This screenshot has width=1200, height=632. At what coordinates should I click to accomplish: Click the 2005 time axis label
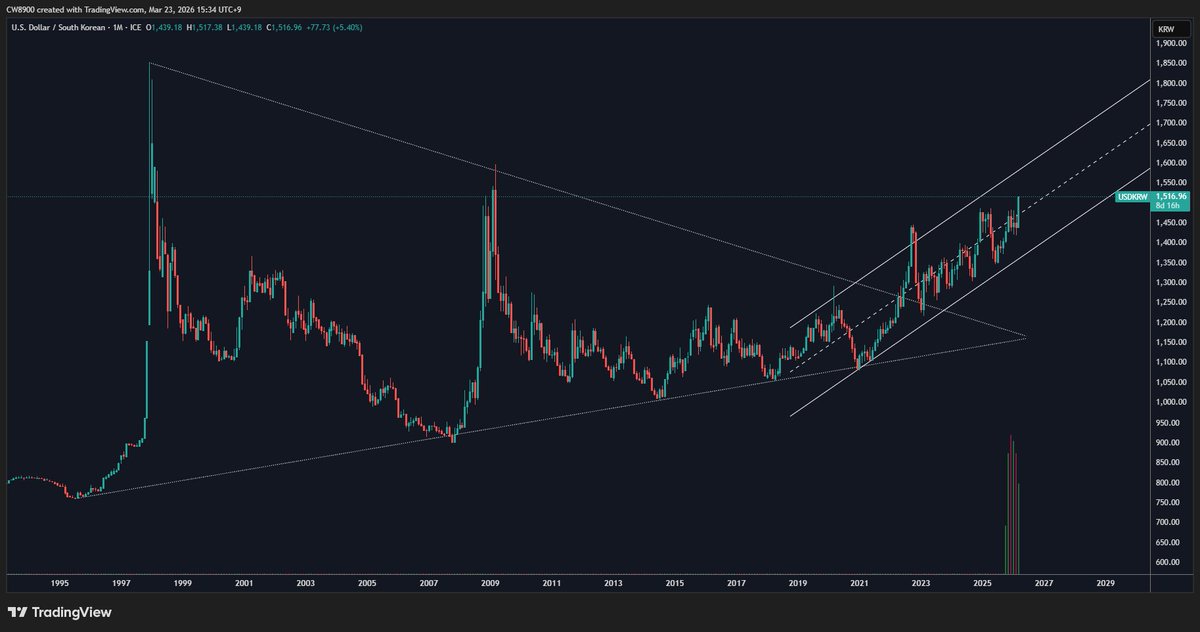point(367,582)
